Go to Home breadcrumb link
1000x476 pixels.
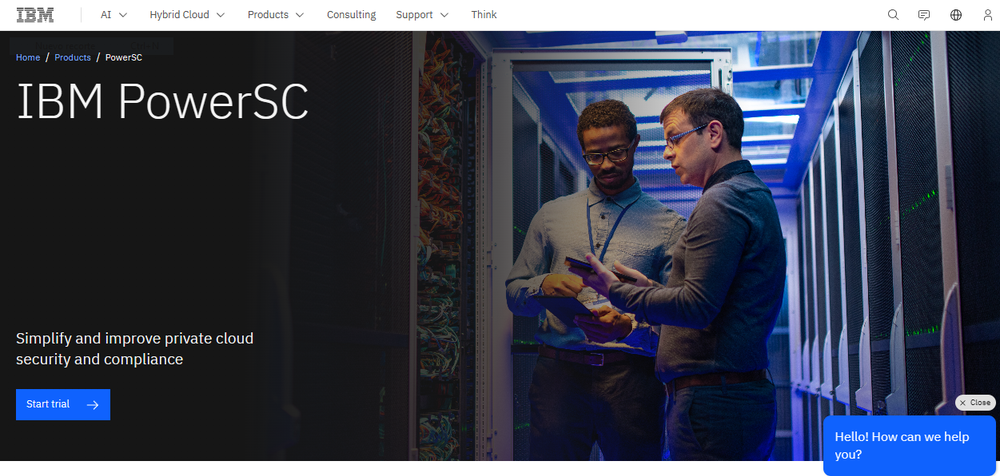[x=28, y=57]
